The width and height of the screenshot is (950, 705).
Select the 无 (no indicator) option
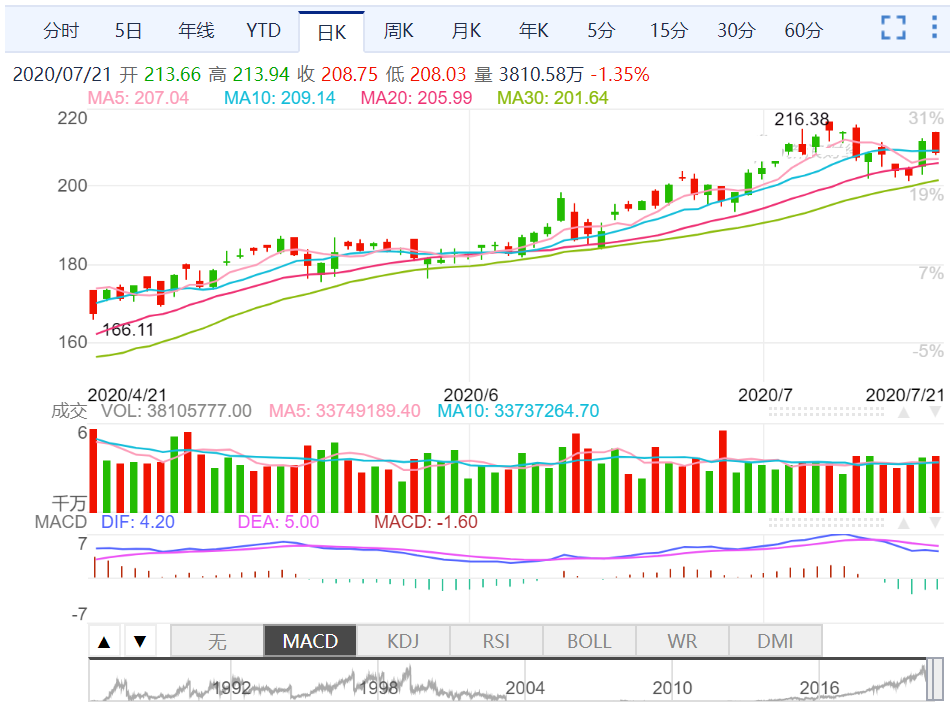point(217,641)
